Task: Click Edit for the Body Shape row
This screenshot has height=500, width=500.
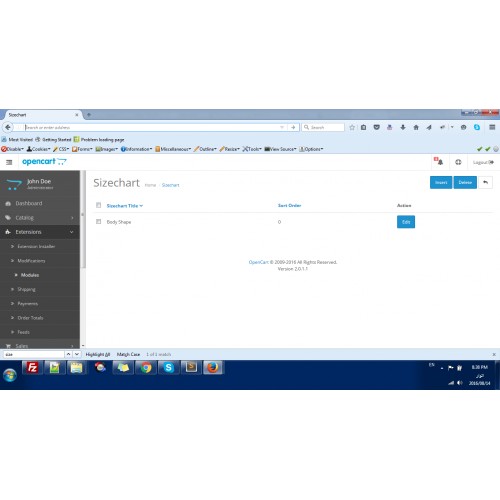Action: tap(406, 222)
